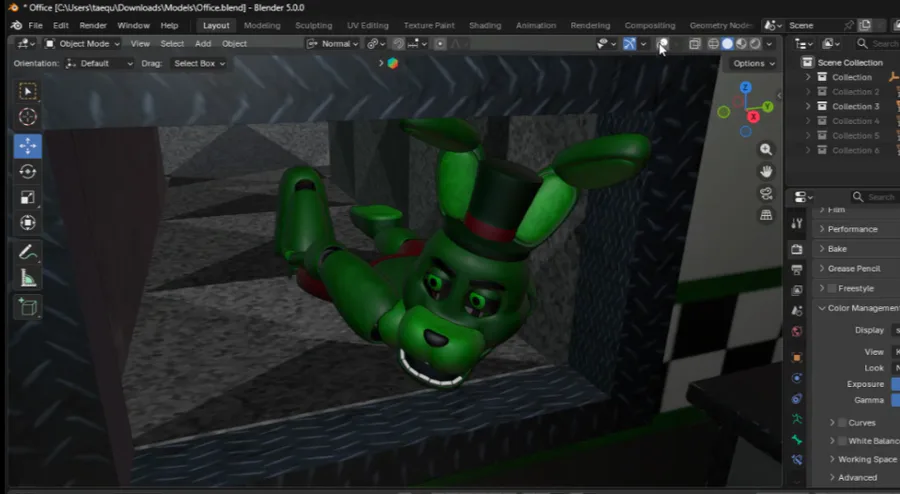Open the World properties tab

pyautogui.click(x=797, y=331)
